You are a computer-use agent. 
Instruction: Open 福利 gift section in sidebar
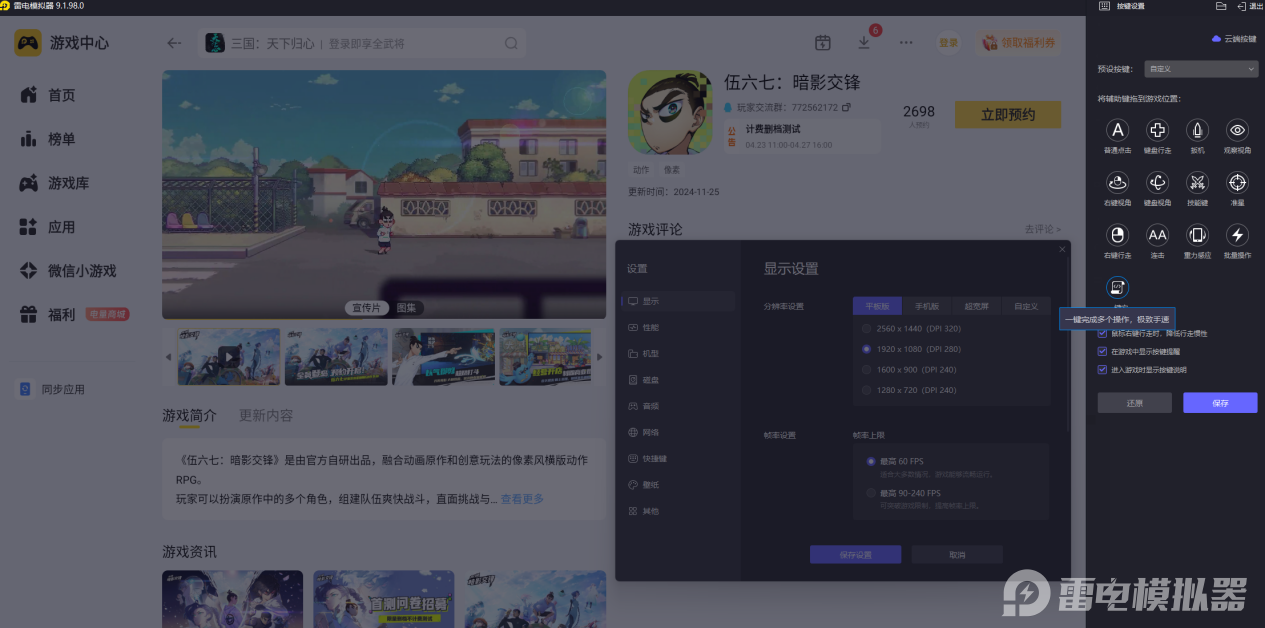pos(62,315)
